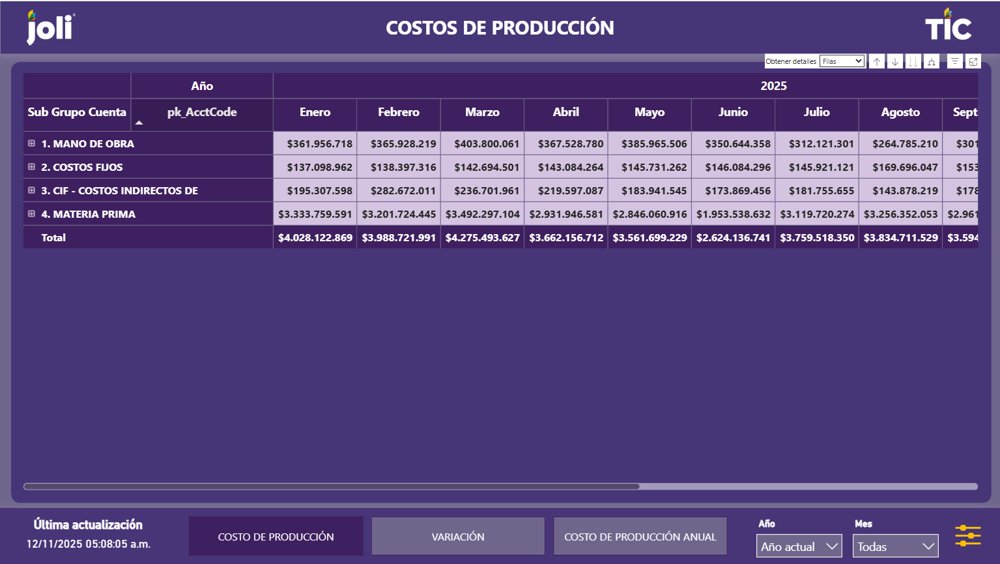This screenshot has height=564, width=1000.
Task: Open the COSTO DE PRODUCCIÓN ANUAL page
Action: (x=640, y=537)
